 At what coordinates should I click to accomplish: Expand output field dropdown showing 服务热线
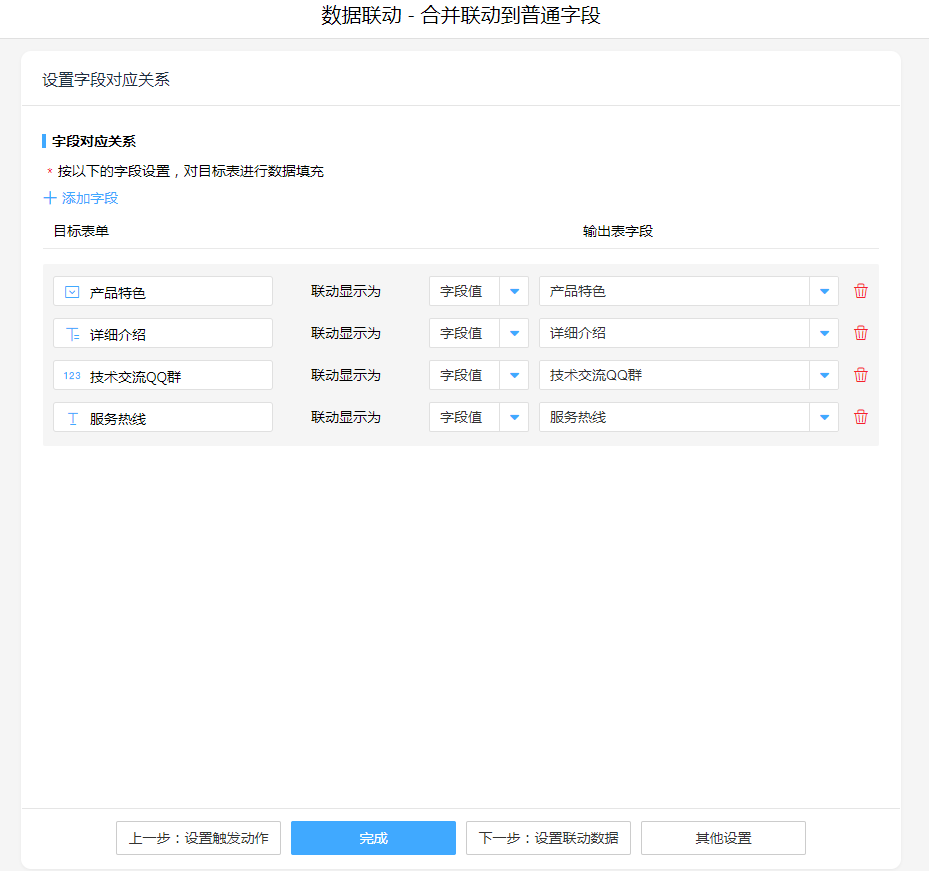tap(823, 417)
